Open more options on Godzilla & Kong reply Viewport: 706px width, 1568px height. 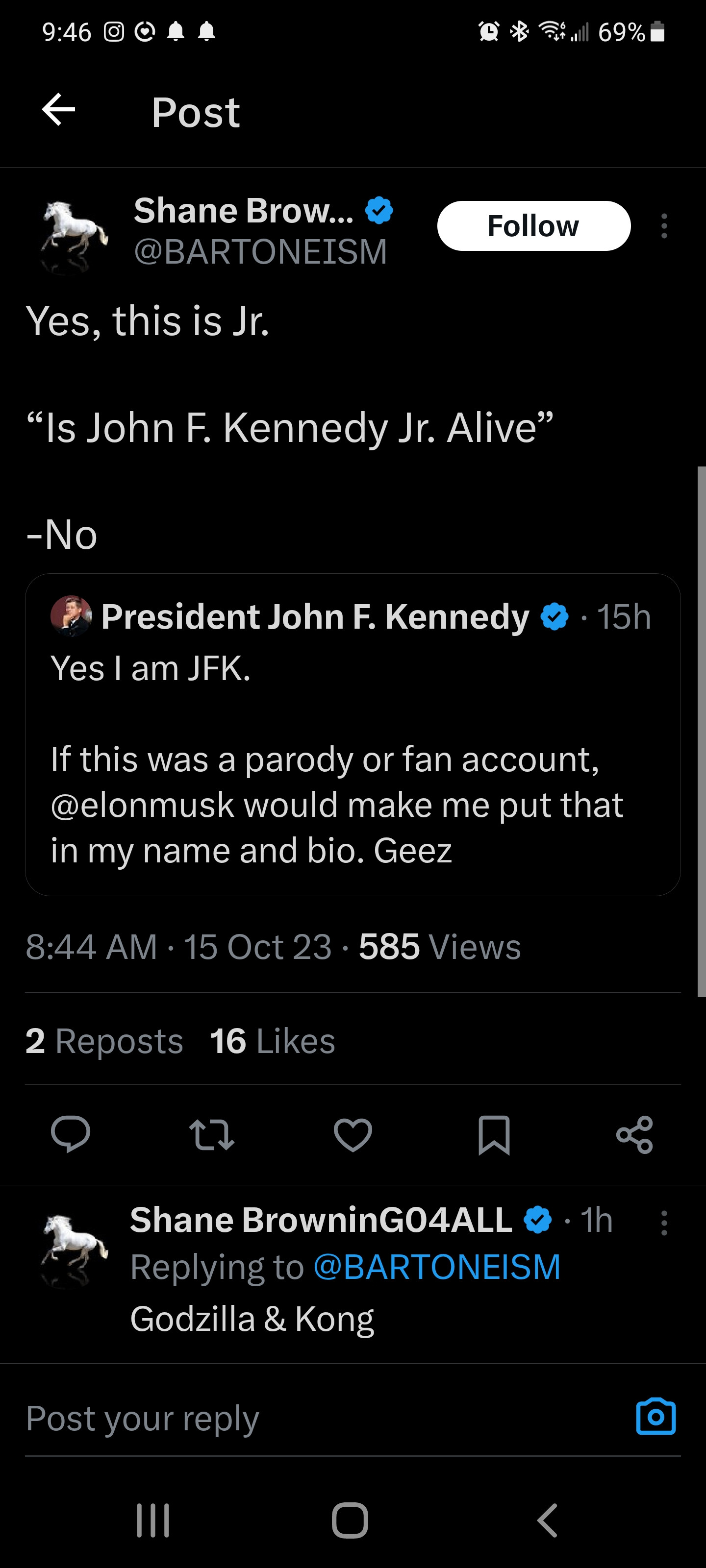(x=664, y=1222)
